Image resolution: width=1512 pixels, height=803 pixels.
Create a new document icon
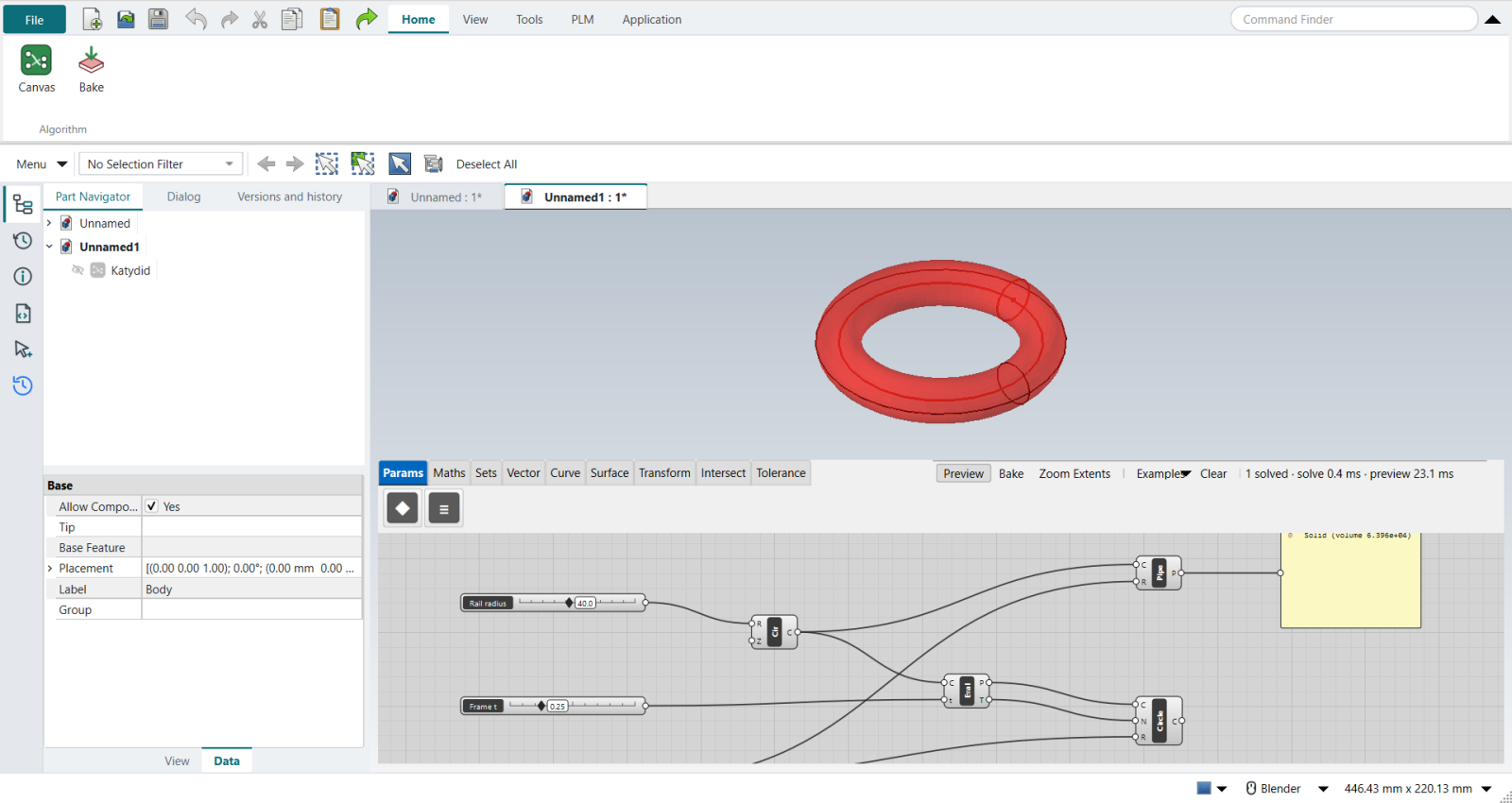92,19
